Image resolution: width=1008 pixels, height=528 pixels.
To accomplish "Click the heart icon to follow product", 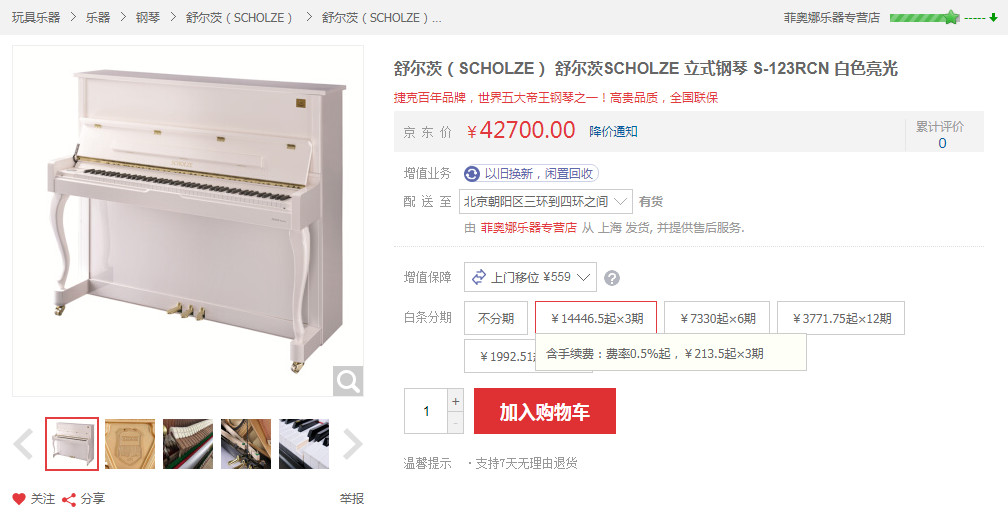I will [x=19, y=499].
